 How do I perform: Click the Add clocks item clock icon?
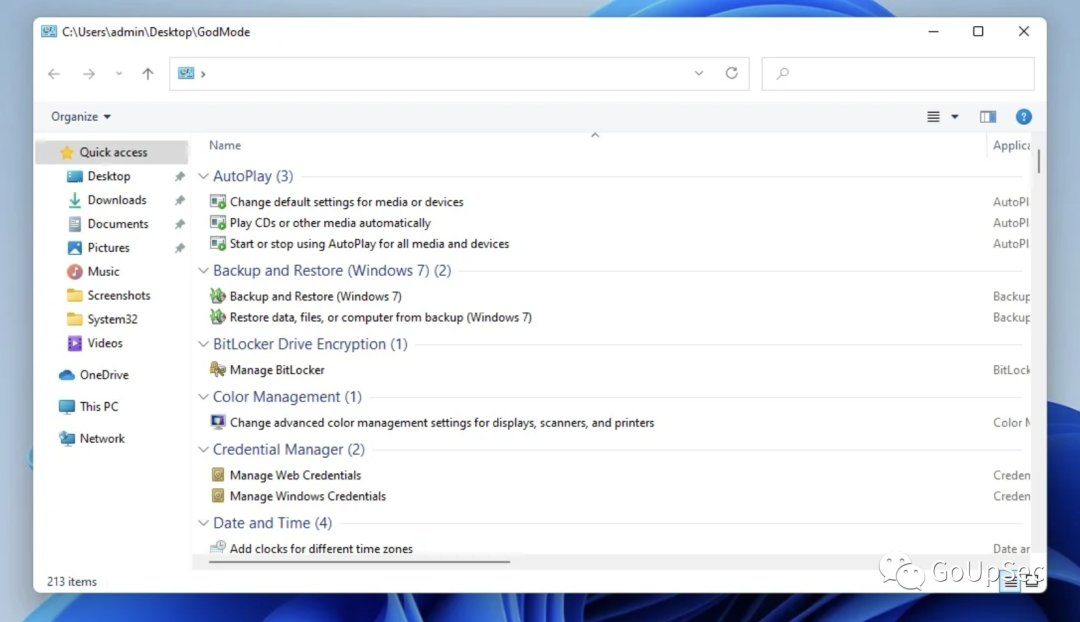[x=218, y=547]
